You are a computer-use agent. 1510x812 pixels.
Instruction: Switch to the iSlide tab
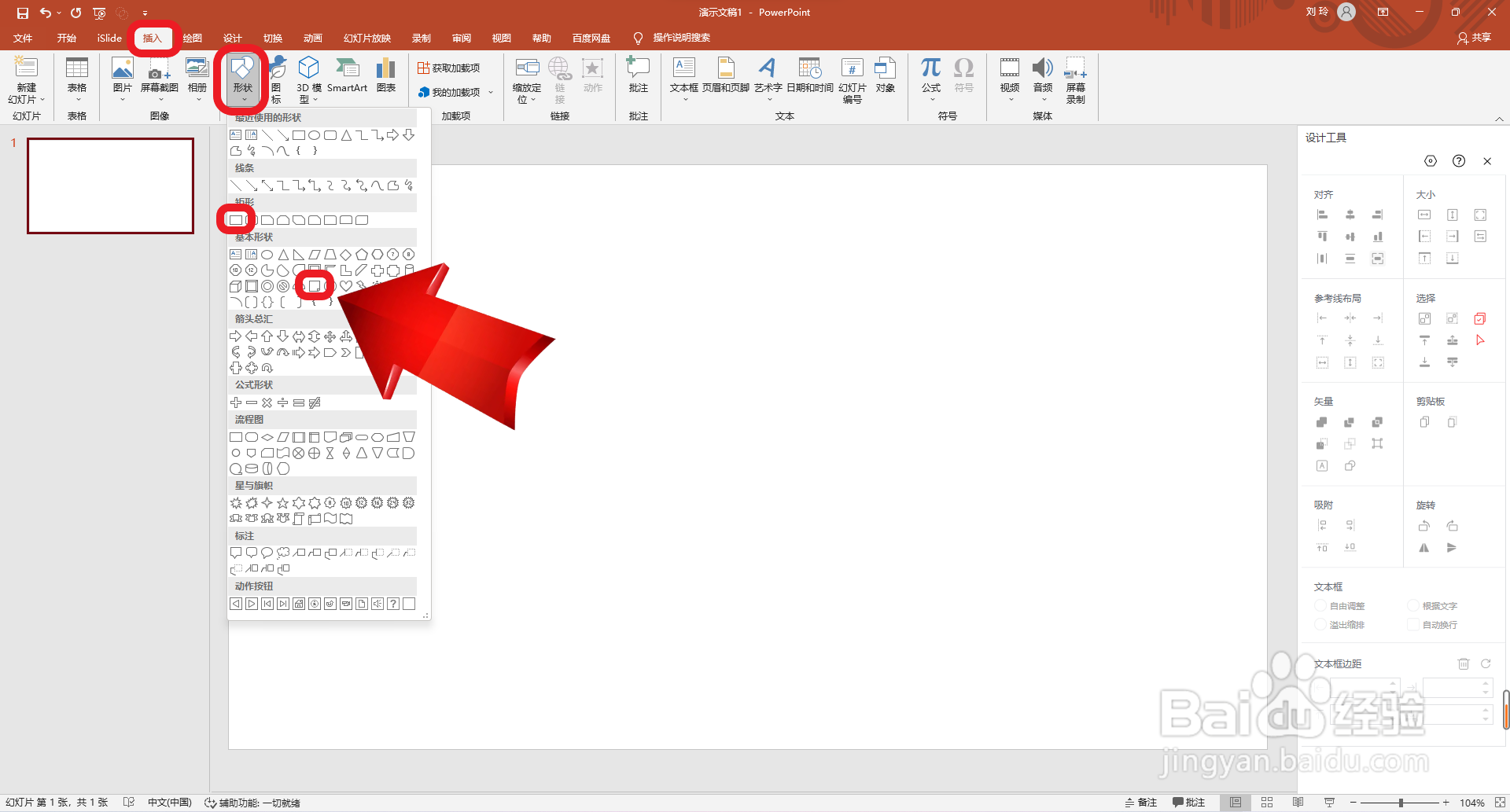click(x=109, y=38)
